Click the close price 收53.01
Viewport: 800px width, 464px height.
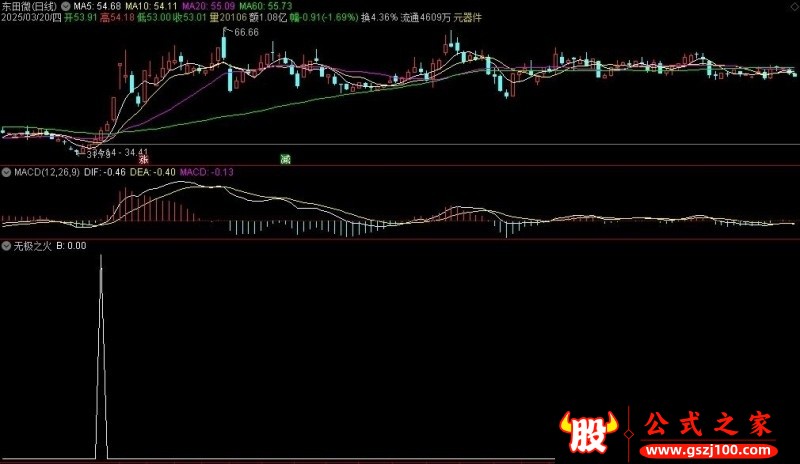pyautogui.click(x=189, y=18)
